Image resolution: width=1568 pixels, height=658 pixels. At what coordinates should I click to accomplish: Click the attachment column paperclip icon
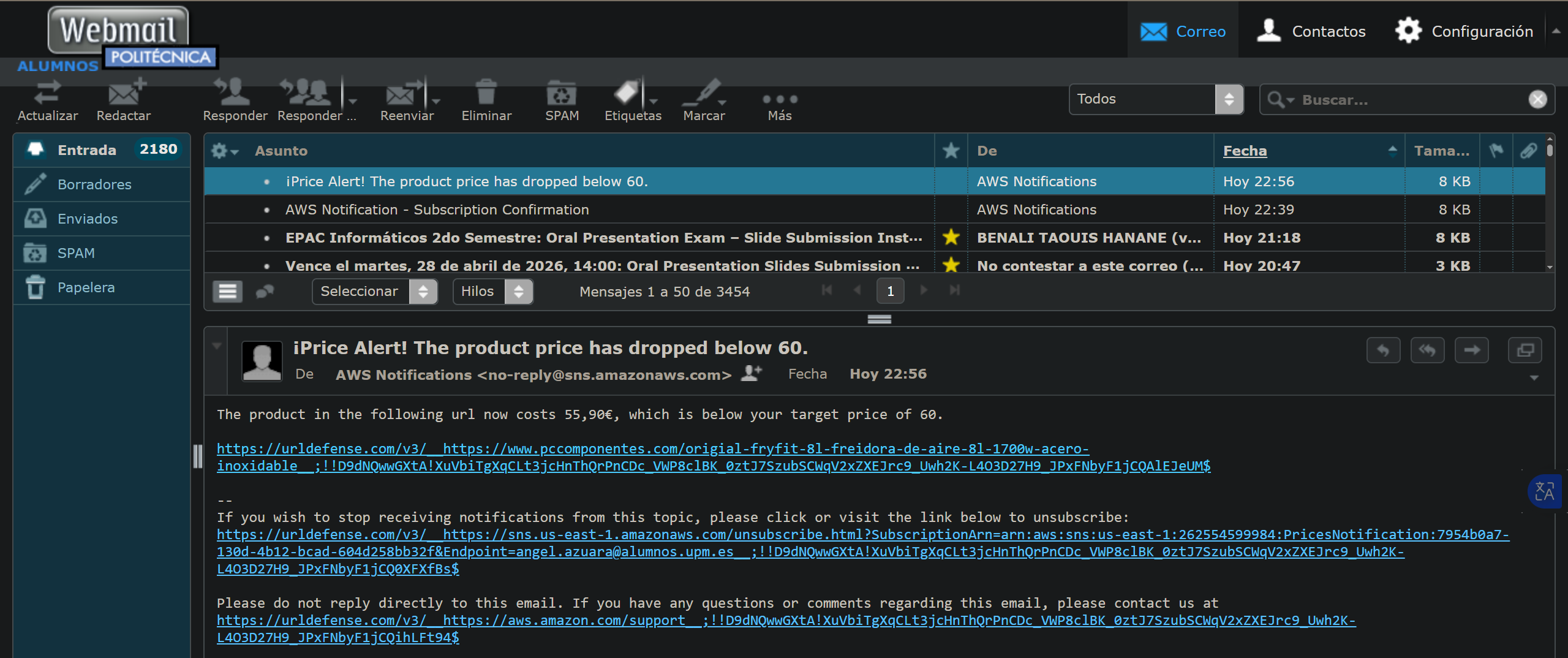coord(1528,151)
